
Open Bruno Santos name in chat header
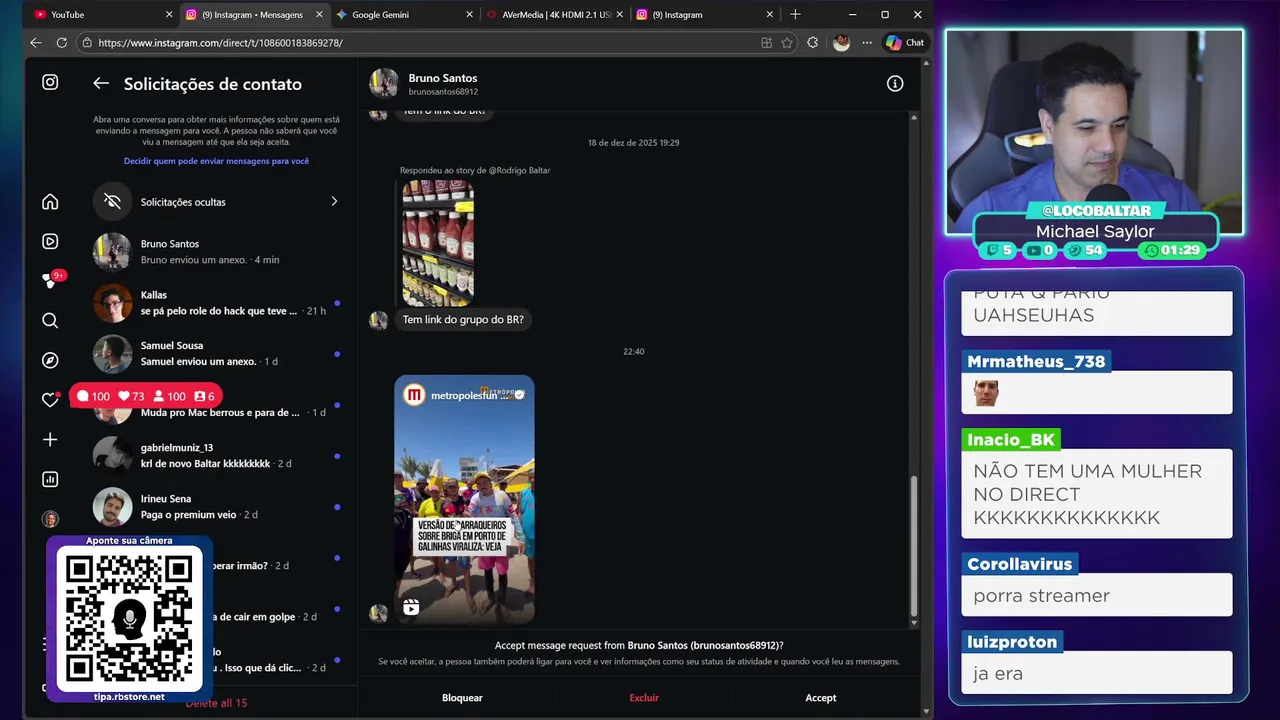click(x=443, y=78)
